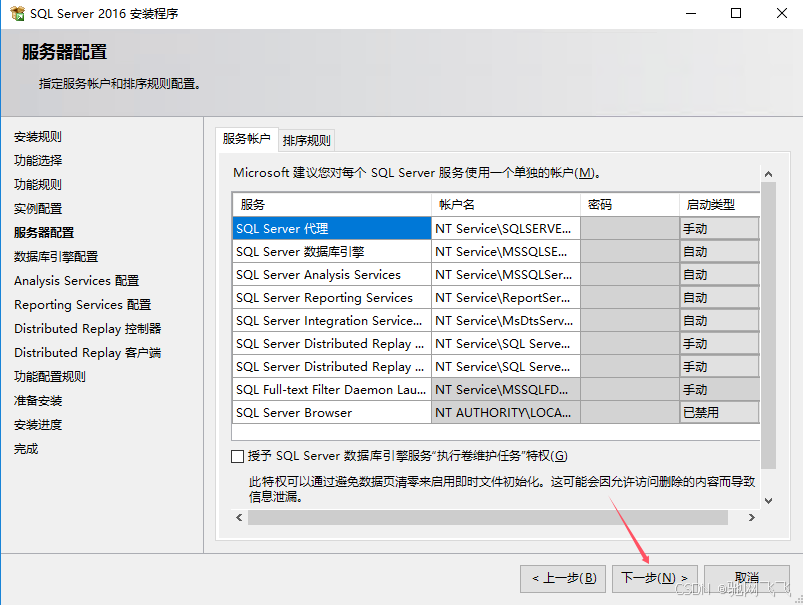Click 功能规则 step in sidebar
This screenshot has height=605, width=803.
tap(38, 184)
